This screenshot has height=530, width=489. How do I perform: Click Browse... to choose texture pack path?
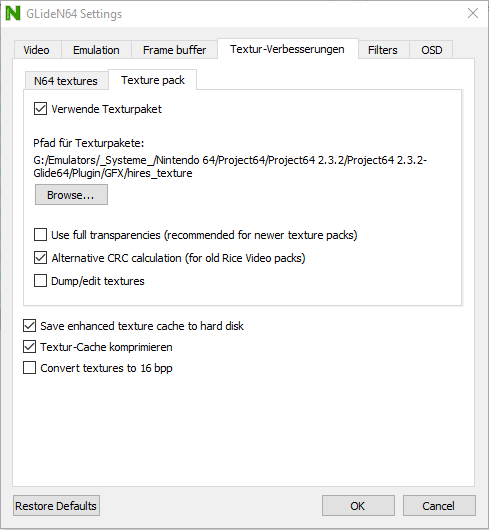71,195
